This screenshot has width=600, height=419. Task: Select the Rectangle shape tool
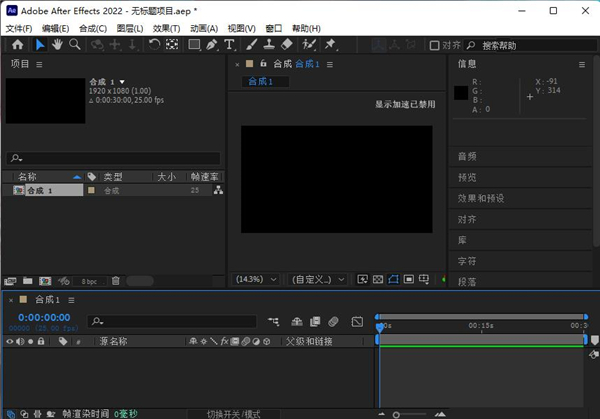tap(194, 45)
